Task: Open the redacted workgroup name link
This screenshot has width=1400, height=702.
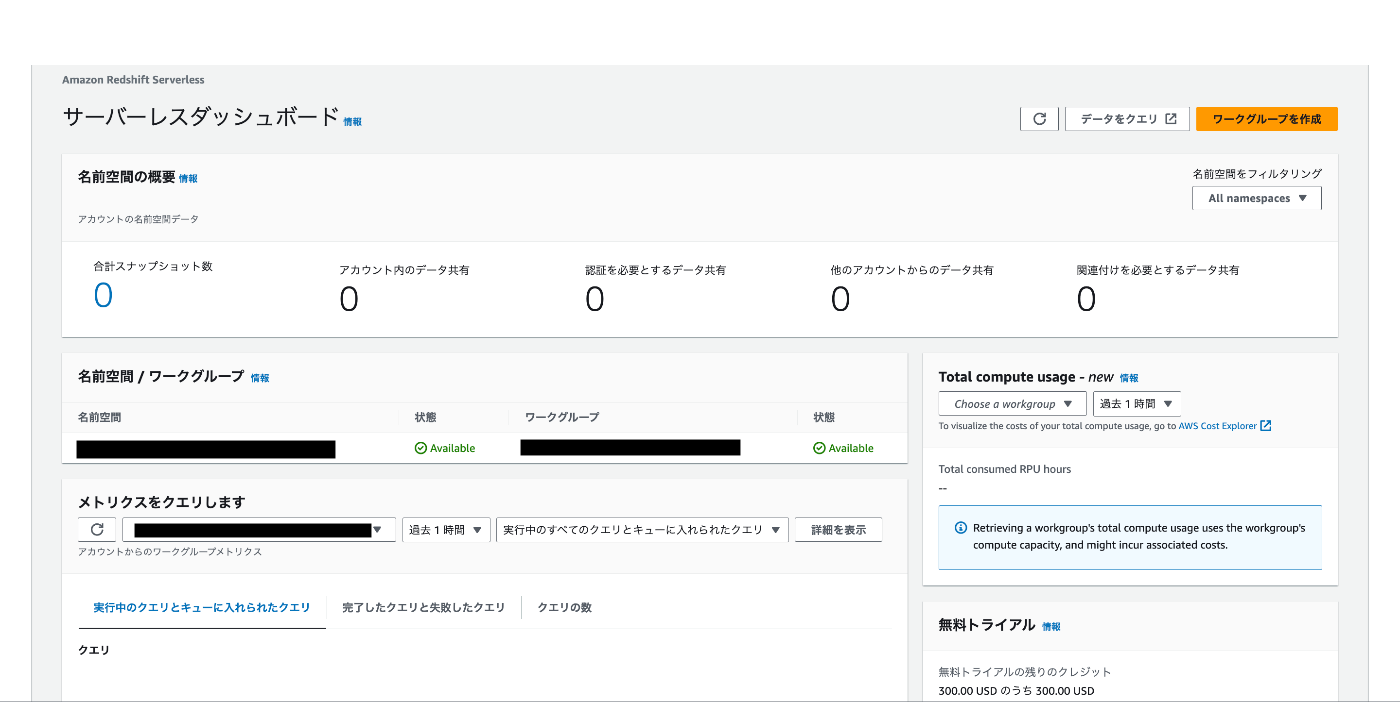Action: tap(630, 447)
